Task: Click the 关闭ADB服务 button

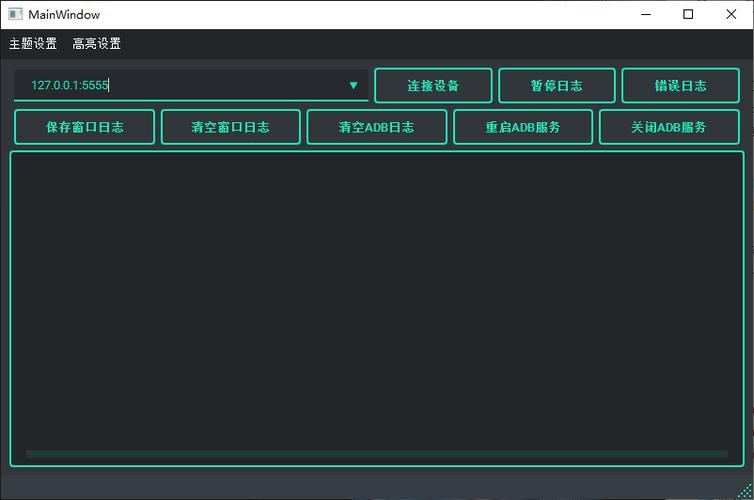Action: pos(669,127)
